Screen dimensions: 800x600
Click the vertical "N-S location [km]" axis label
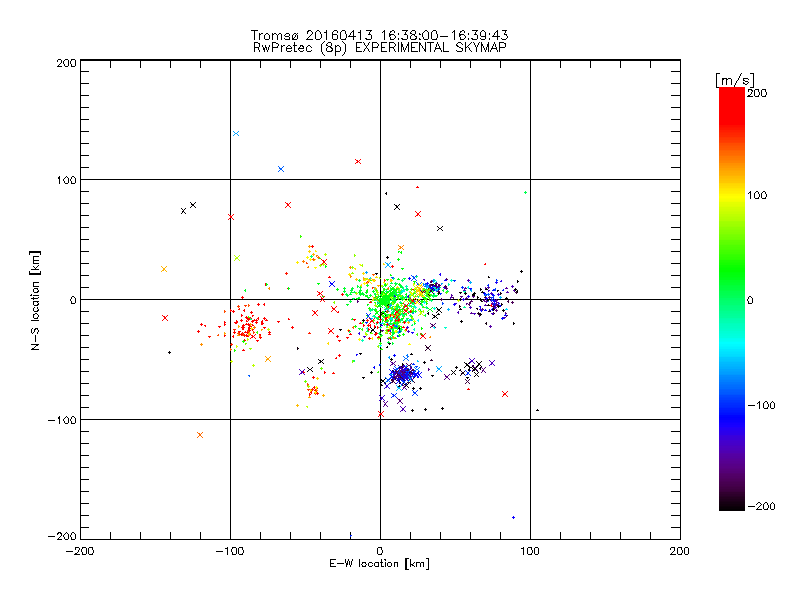coord(35,300)
